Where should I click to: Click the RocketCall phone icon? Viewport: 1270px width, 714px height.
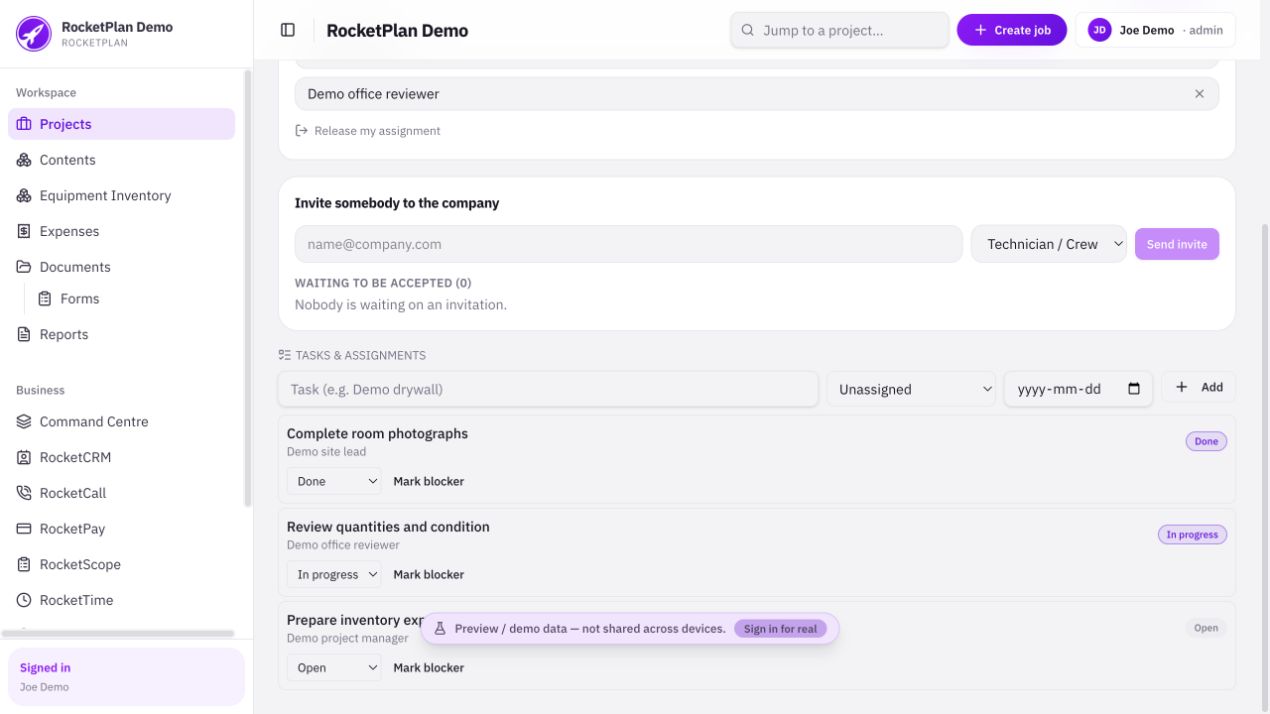pos(24,493)
